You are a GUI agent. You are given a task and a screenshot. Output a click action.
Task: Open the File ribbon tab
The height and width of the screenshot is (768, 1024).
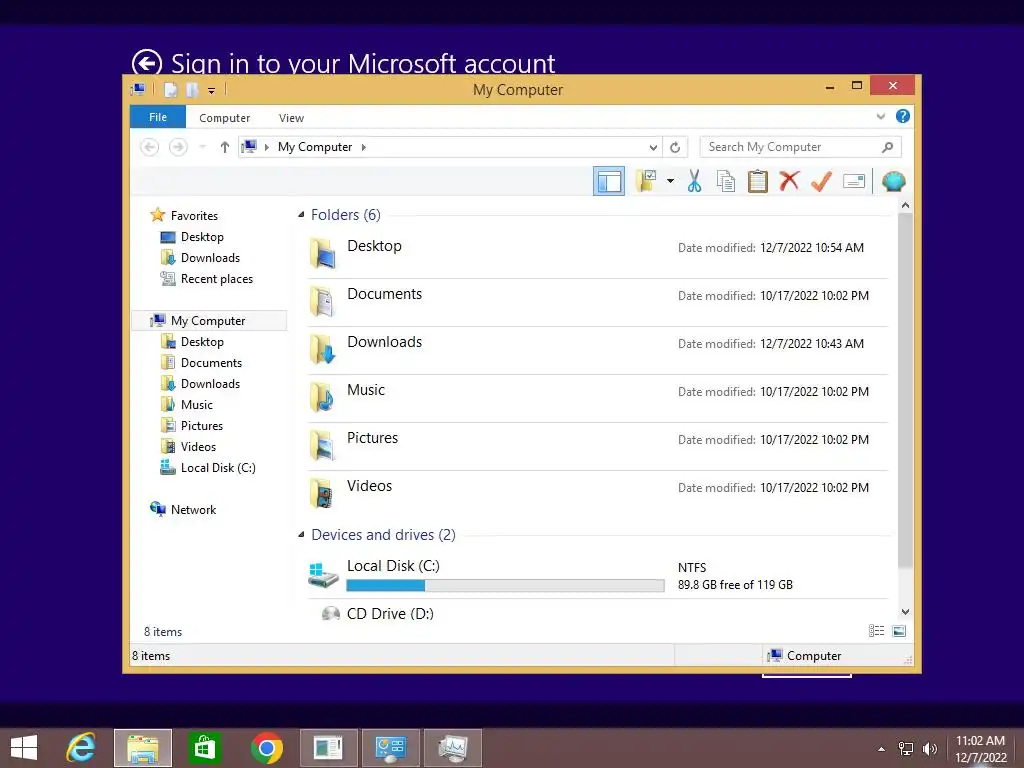[157, 117]
